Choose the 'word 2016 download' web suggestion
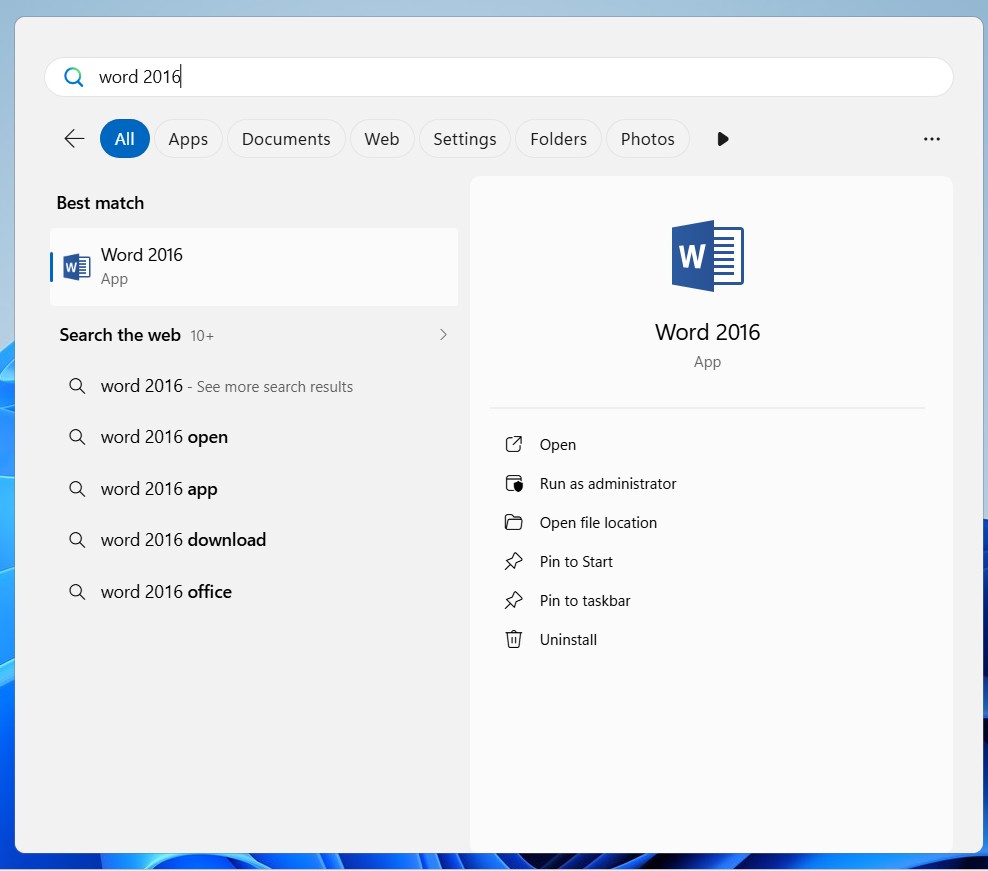 (x=183, y=540)
